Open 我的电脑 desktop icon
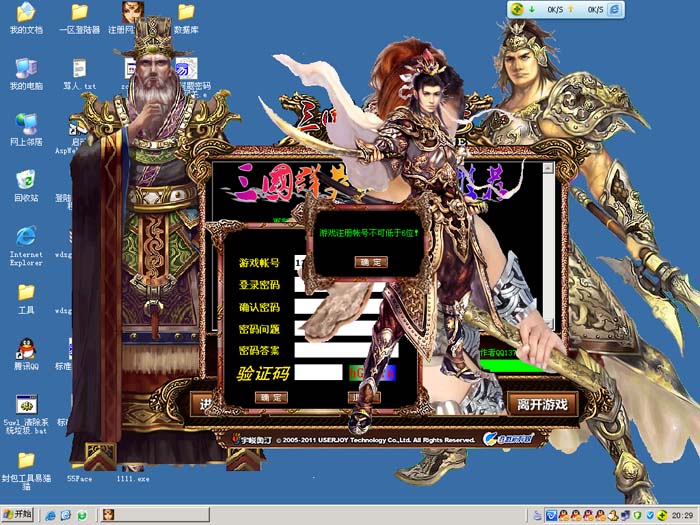Screen dimensions: 700x525 pos(25,70)
